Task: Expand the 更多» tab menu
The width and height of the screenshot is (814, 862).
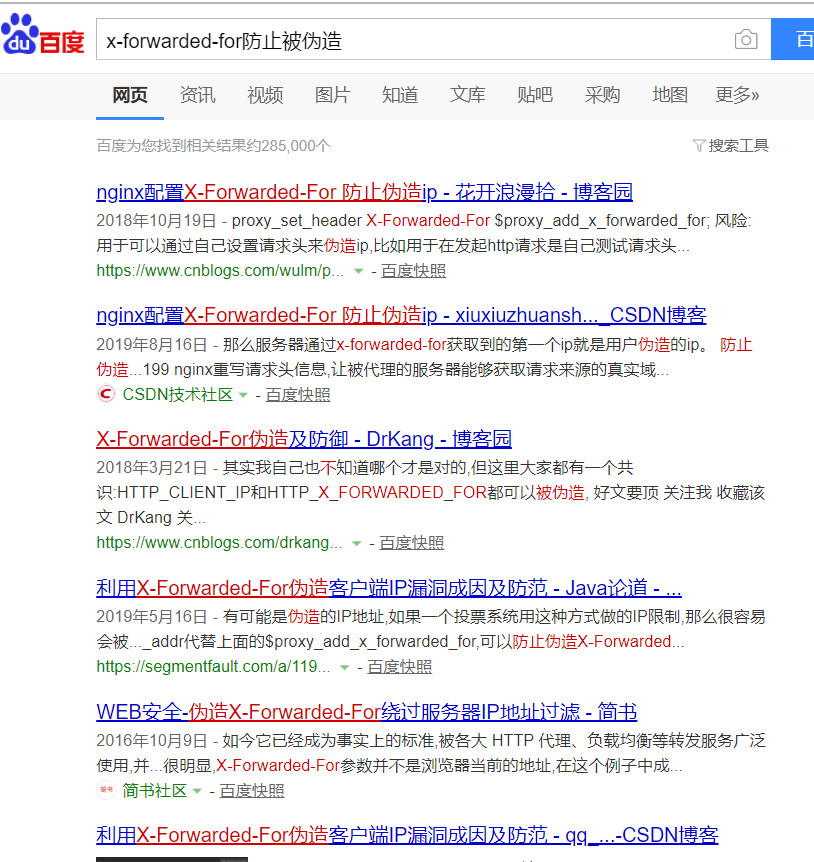Action: pyautogui.click(x=737, y=95)
